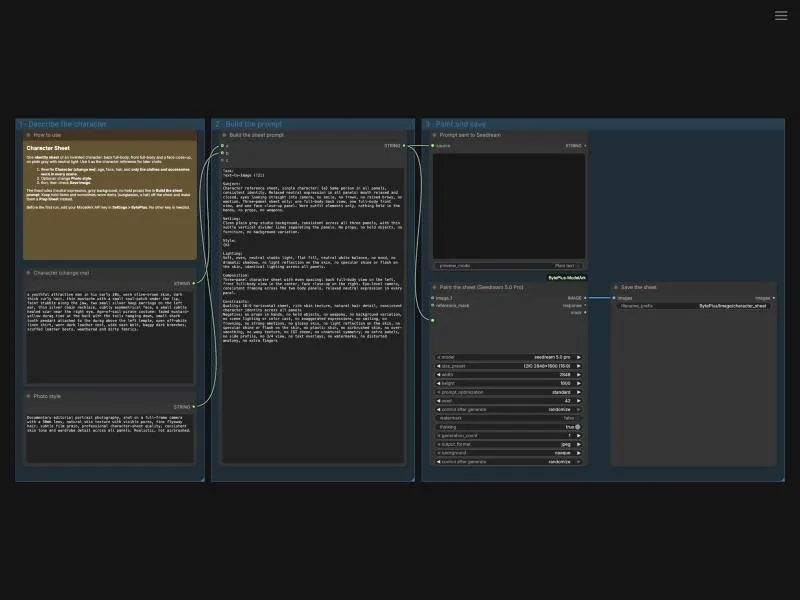Select next size_preset with the right arrow
Viewport: 800px width, 600px height.
[x=579, y=366]
